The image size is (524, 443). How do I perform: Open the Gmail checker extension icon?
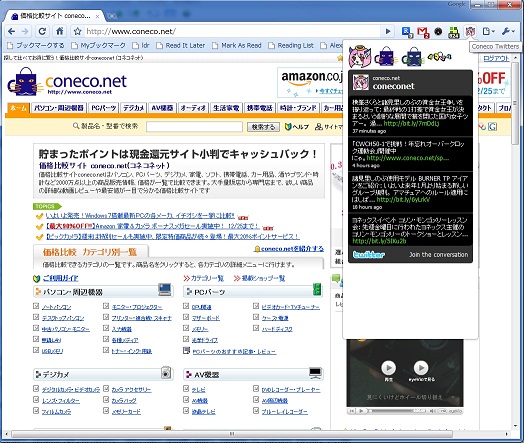pyautogui.click(x=423, y=32)
